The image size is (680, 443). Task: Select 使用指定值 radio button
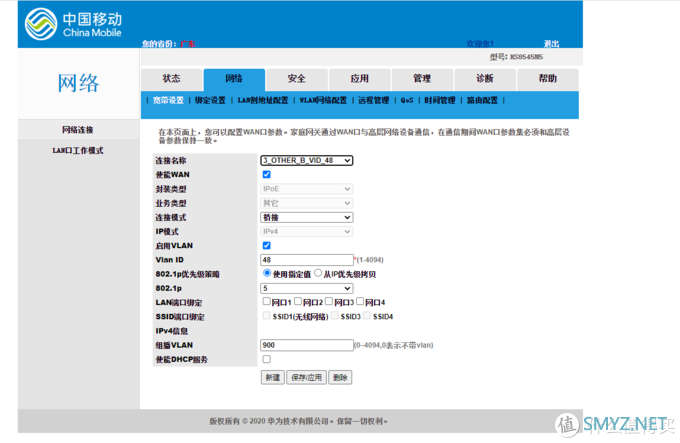click(267, 273)
